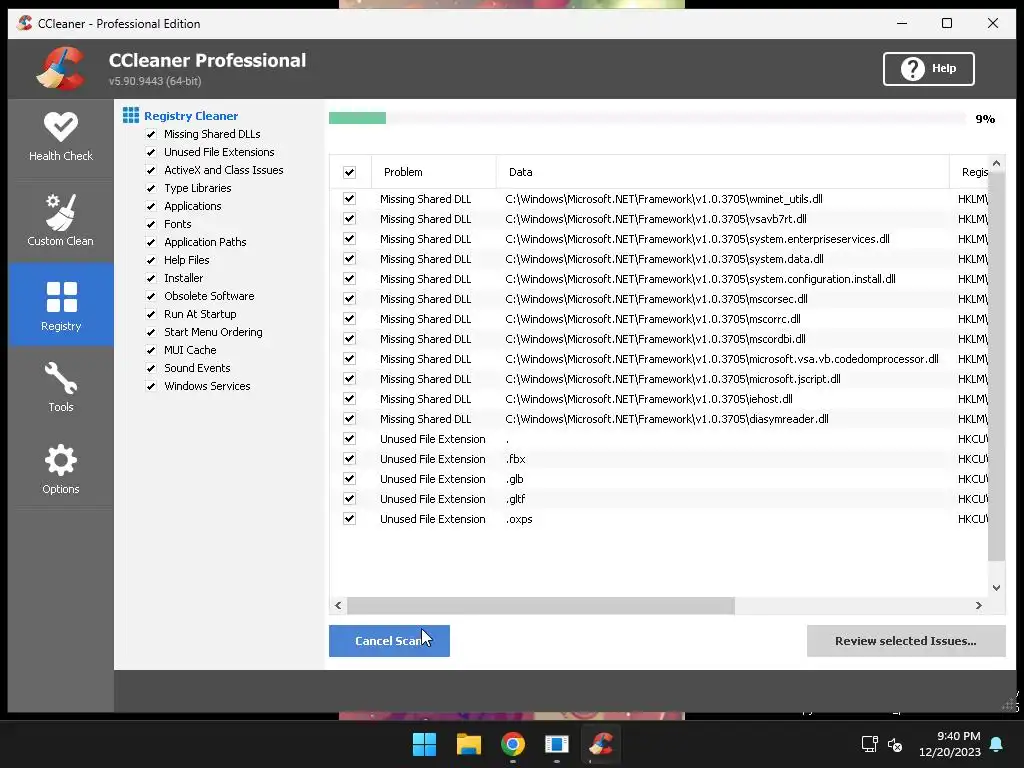Image resolution: width=1024 pixels, height=768 pixels.
Task: Toggle the Installer checkbox
Action: point(151,278)
